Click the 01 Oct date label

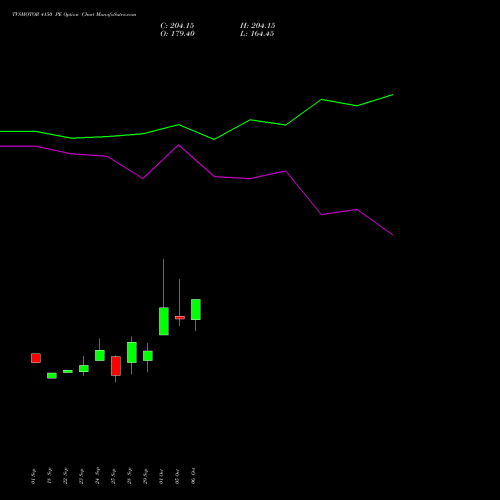[161, 476]
